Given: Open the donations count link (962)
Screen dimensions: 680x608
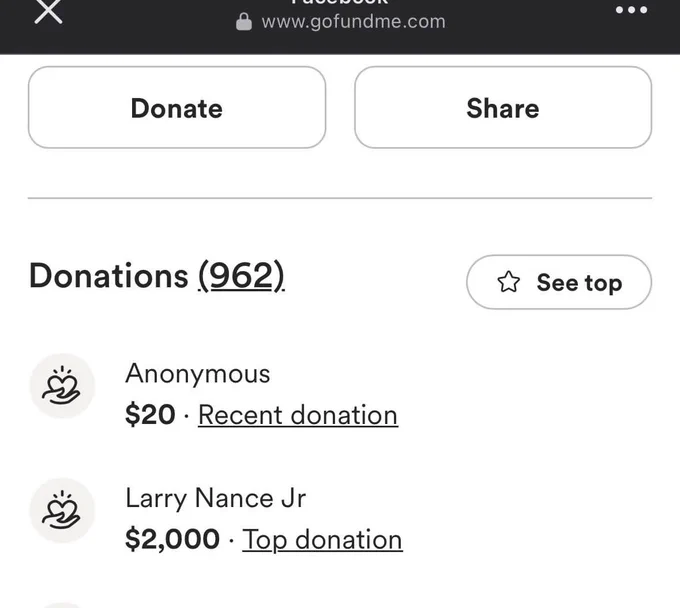Looking at the screenshot, I should [242, 276].
